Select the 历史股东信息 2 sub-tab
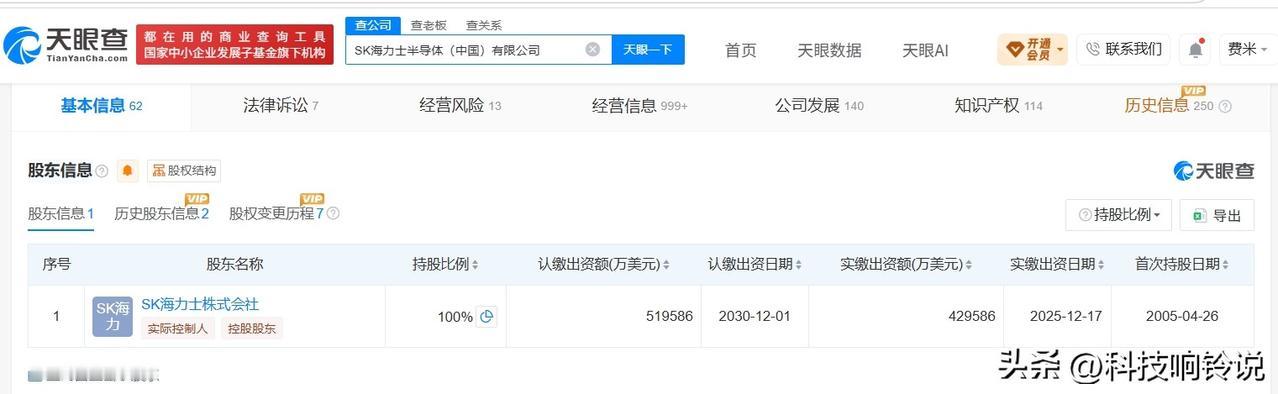Screen dimensions: 1278x394 point(162,213)
